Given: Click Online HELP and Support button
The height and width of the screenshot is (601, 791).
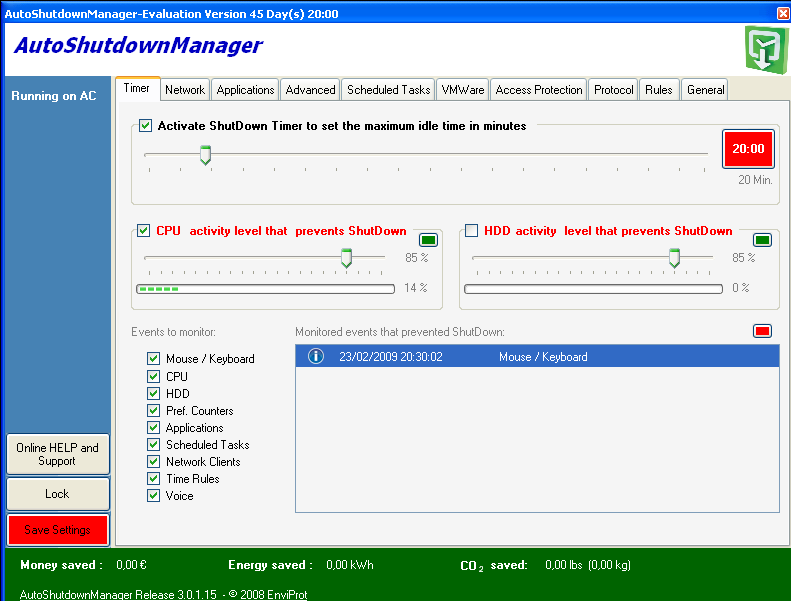Looking at the screenshot, I should click(58, 454).
